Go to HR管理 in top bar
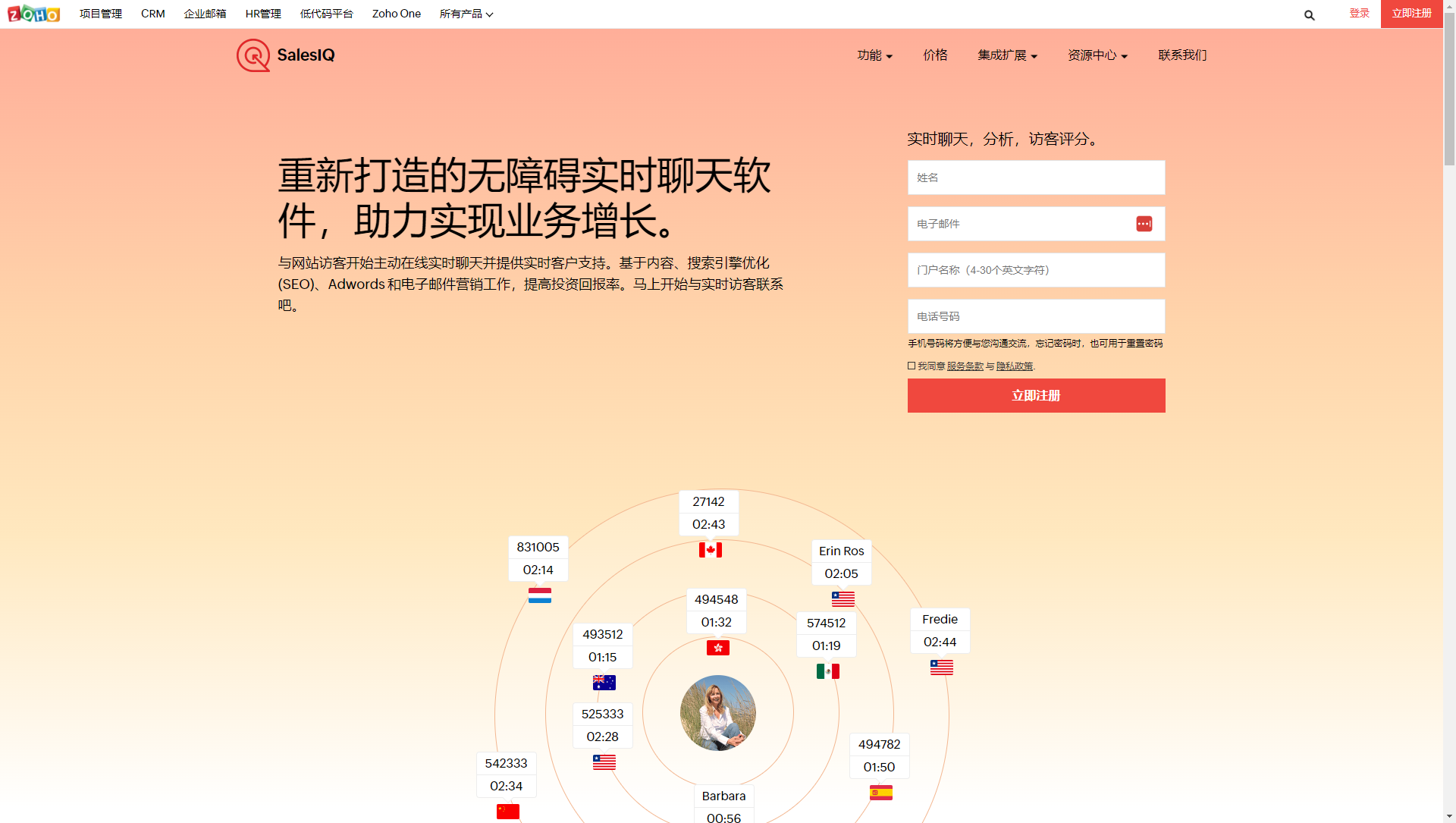This screenshot has height=823, width=1456. (263, 14)
